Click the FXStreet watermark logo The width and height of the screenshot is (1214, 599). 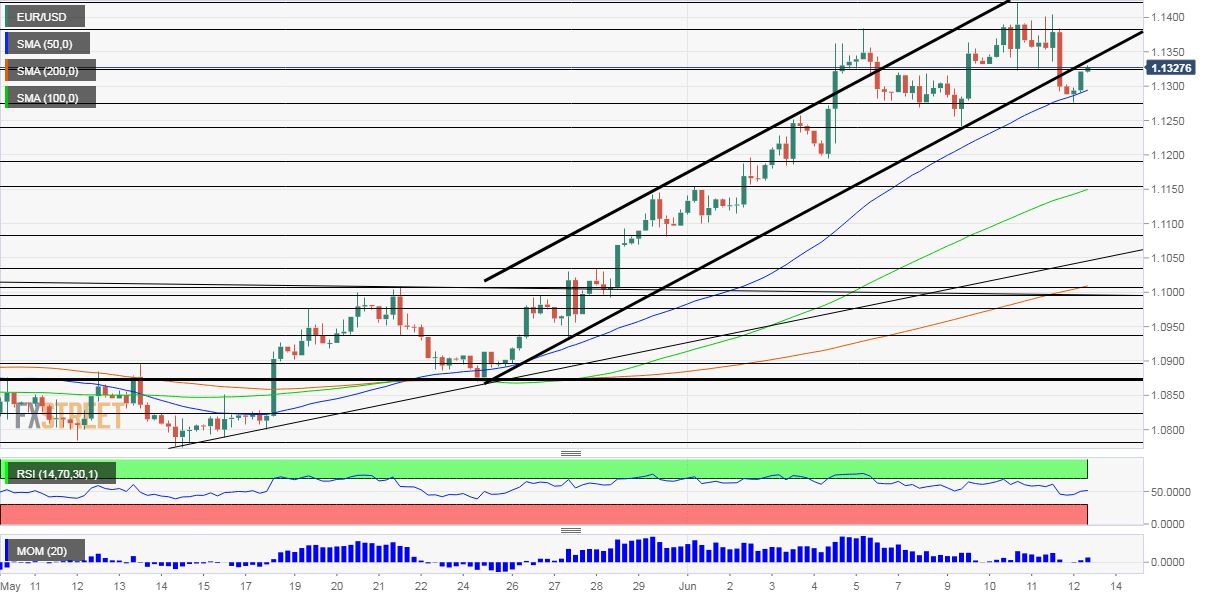click(x=68, y=414)
